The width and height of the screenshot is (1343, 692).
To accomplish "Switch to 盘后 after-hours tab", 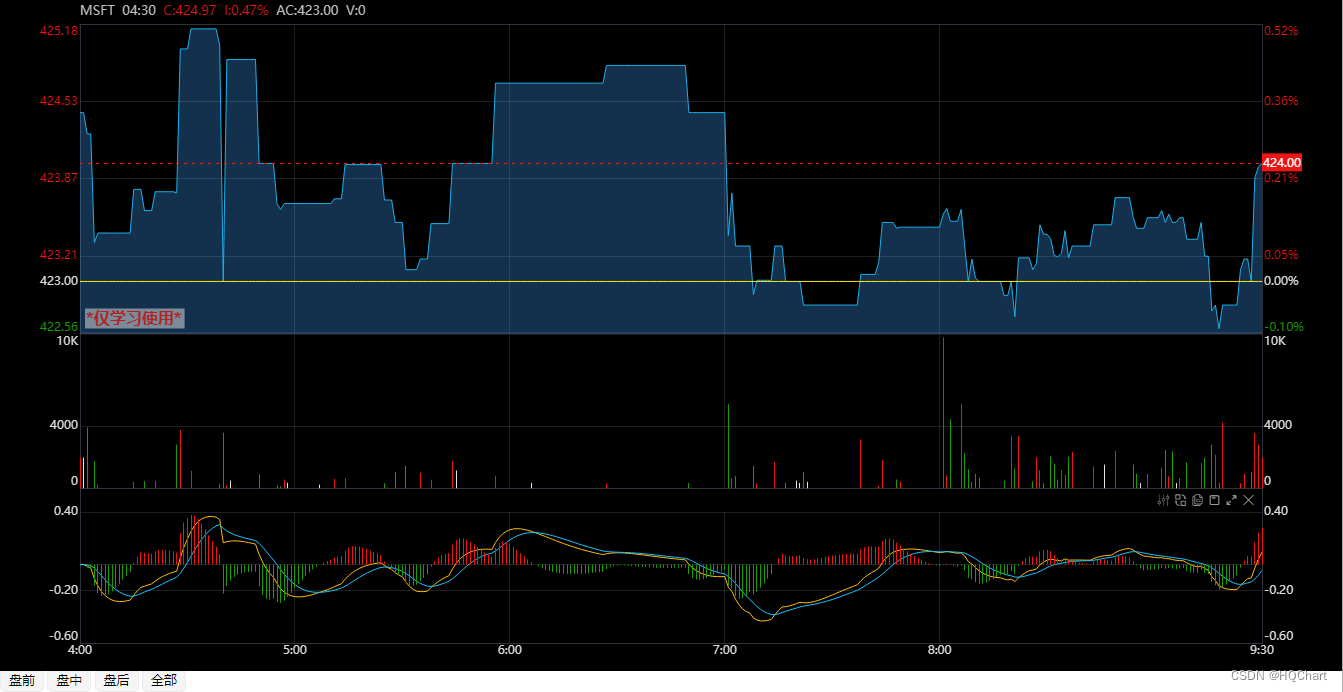I will point(116,681).
